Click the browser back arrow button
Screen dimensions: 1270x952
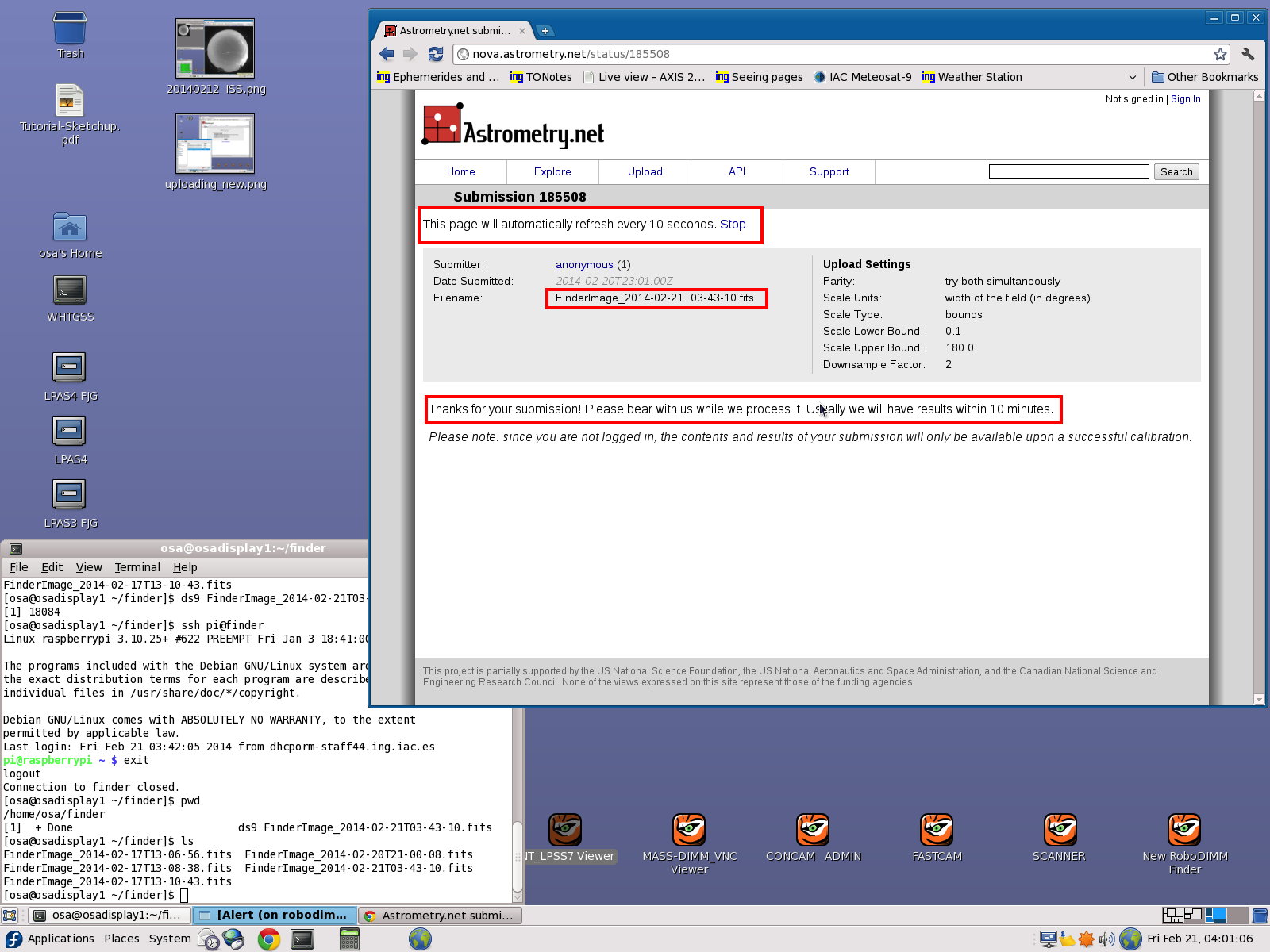point(387,54)
